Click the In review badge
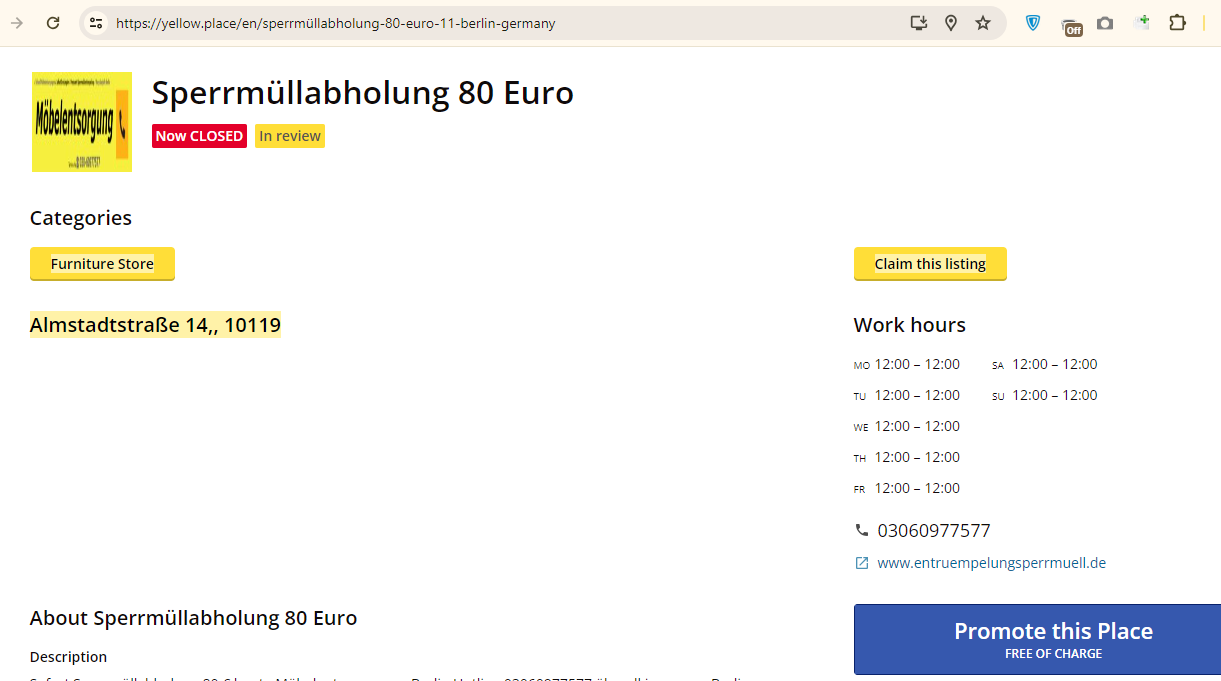 pos(290,136)
